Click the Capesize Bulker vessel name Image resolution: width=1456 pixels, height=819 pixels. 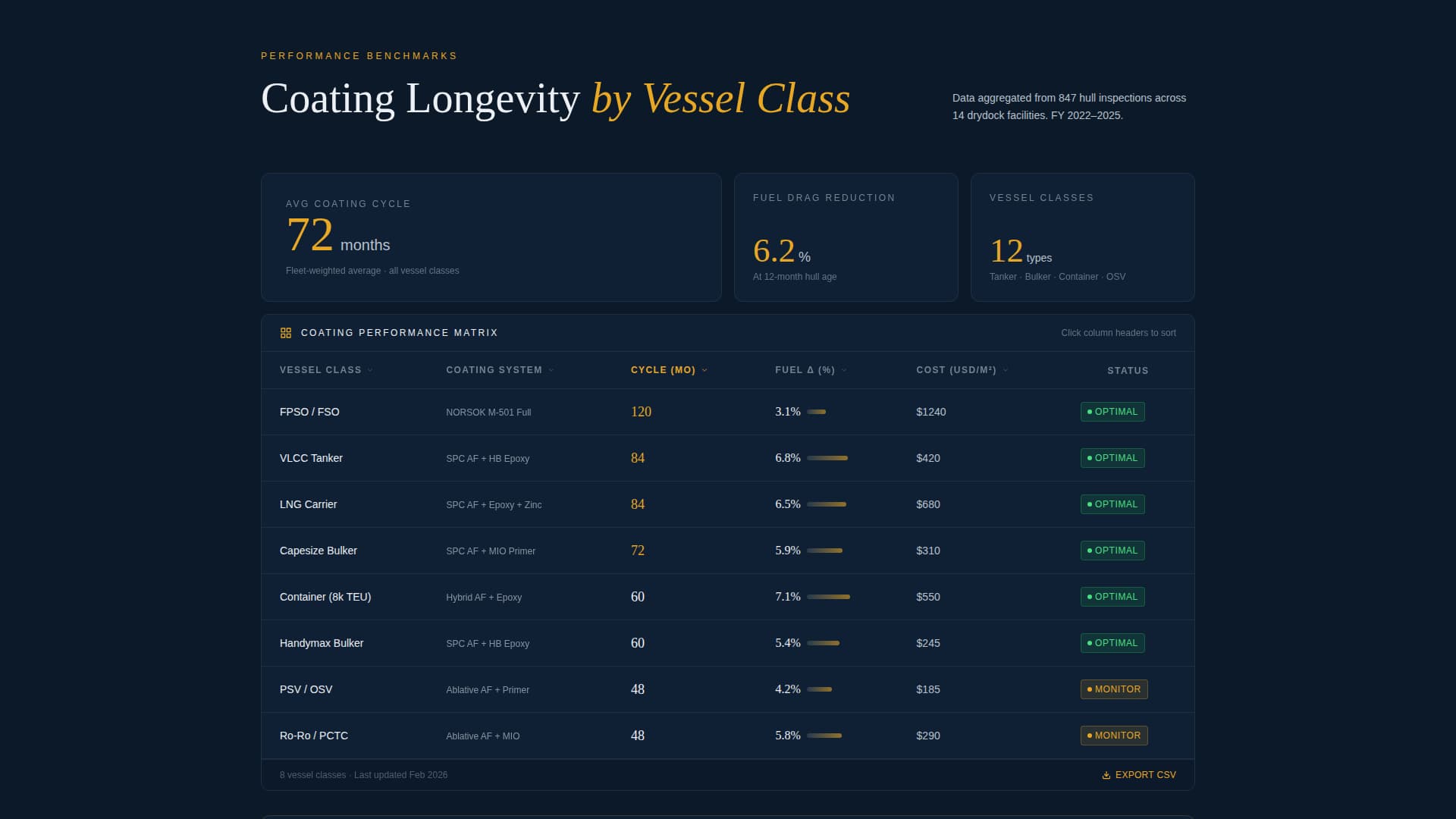pos(318,551)
